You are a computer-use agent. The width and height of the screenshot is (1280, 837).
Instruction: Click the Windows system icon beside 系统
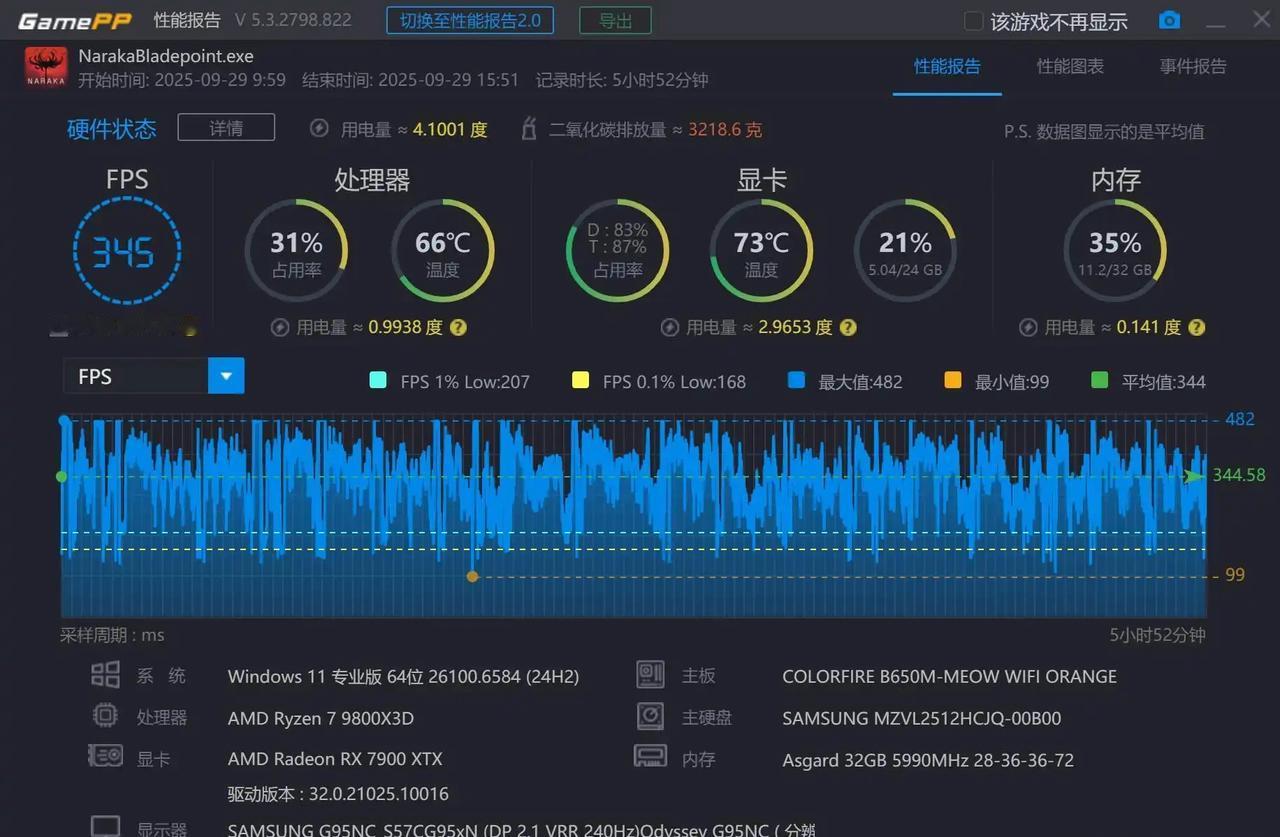(105, 675)
